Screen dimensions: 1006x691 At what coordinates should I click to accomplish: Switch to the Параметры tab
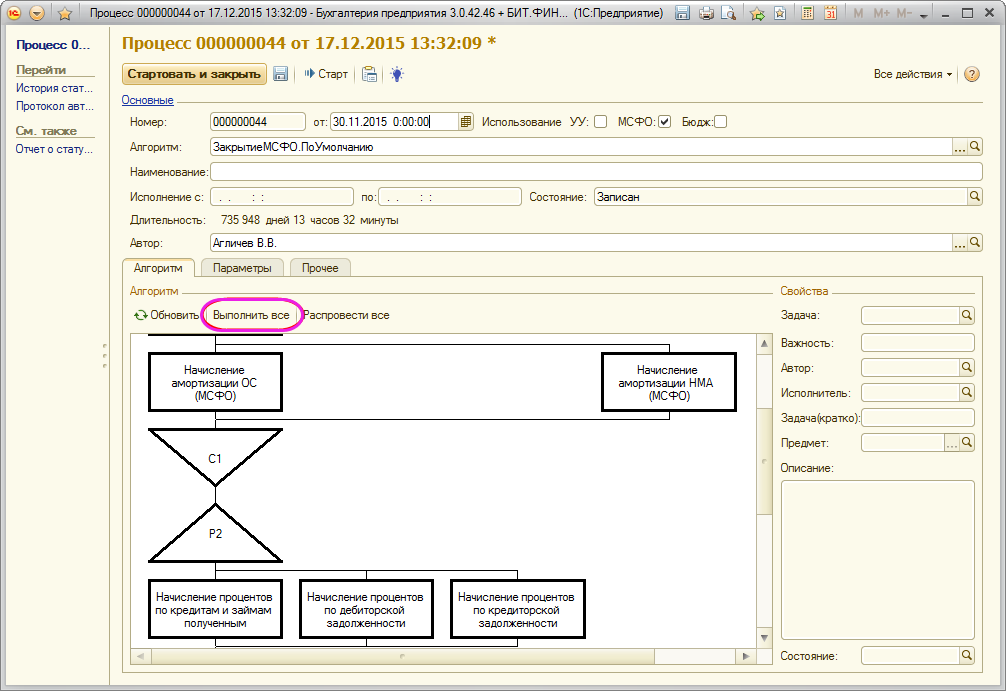coord(242,268)
